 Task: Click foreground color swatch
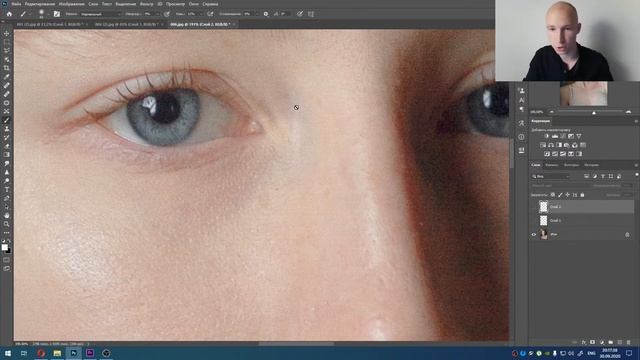[4, 247]
